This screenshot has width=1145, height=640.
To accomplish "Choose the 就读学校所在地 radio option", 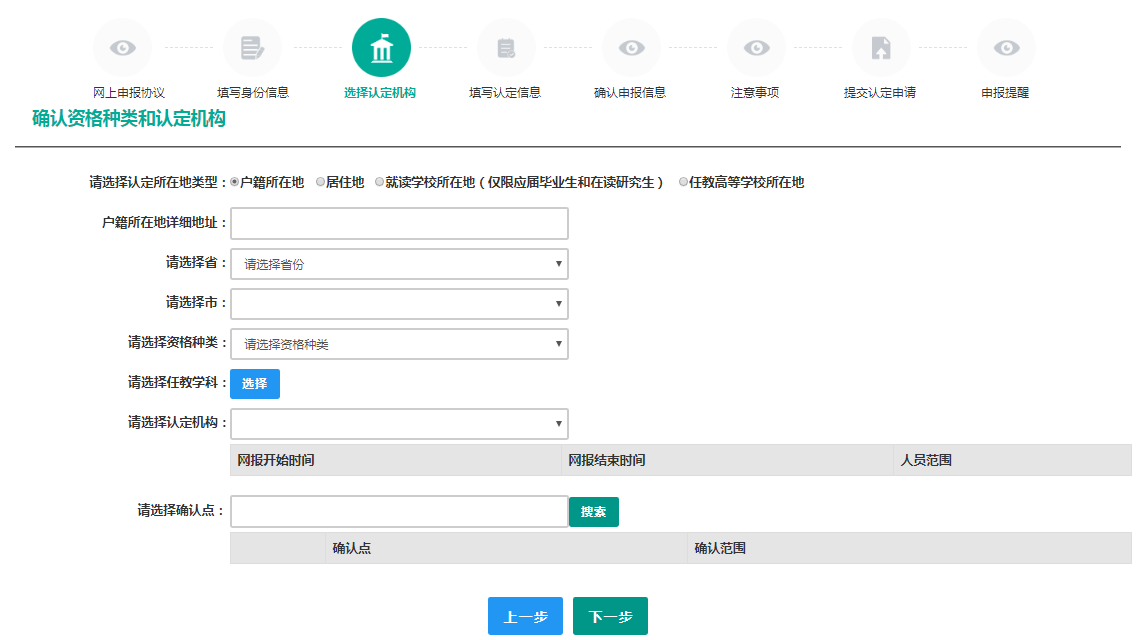I will [380, 182].
